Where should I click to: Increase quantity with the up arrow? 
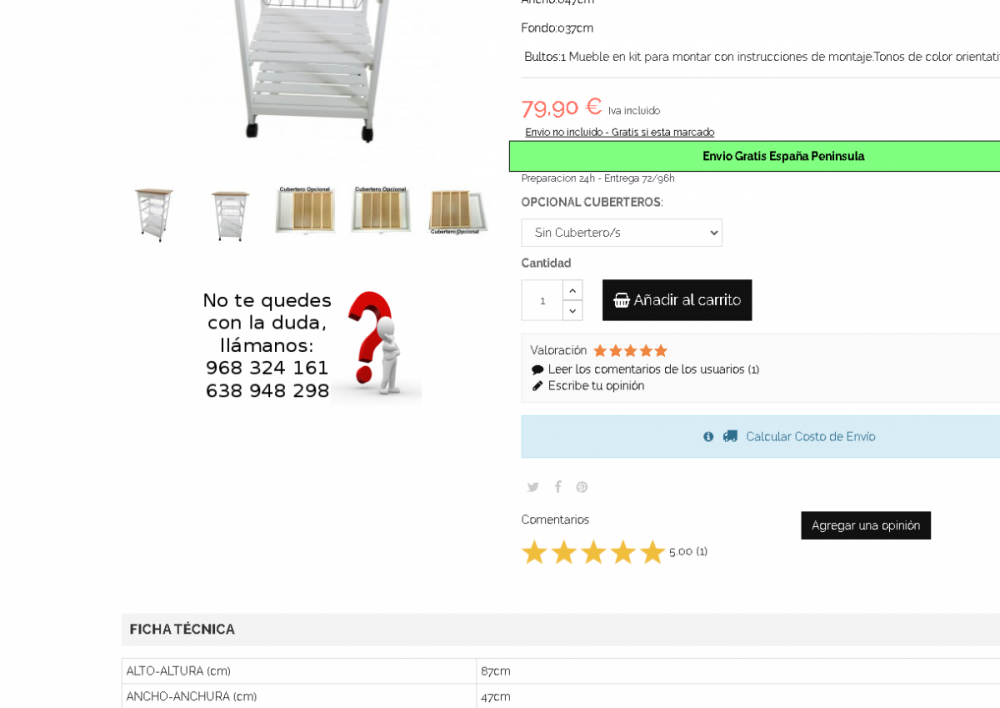click(x=572, y=290)
